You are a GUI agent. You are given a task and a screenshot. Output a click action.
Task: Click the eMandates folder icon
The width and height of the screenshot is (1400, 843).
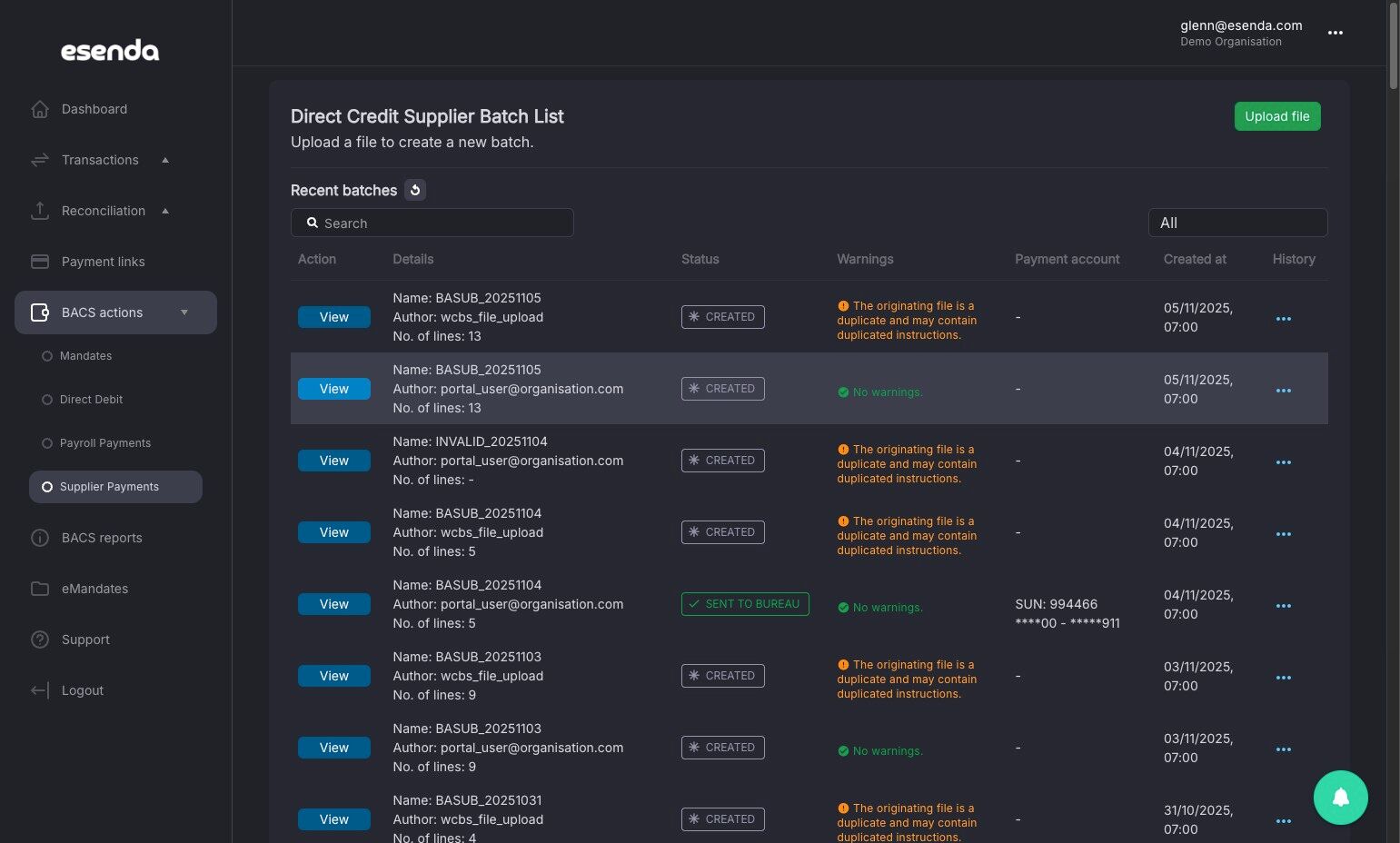click(40, 589)
